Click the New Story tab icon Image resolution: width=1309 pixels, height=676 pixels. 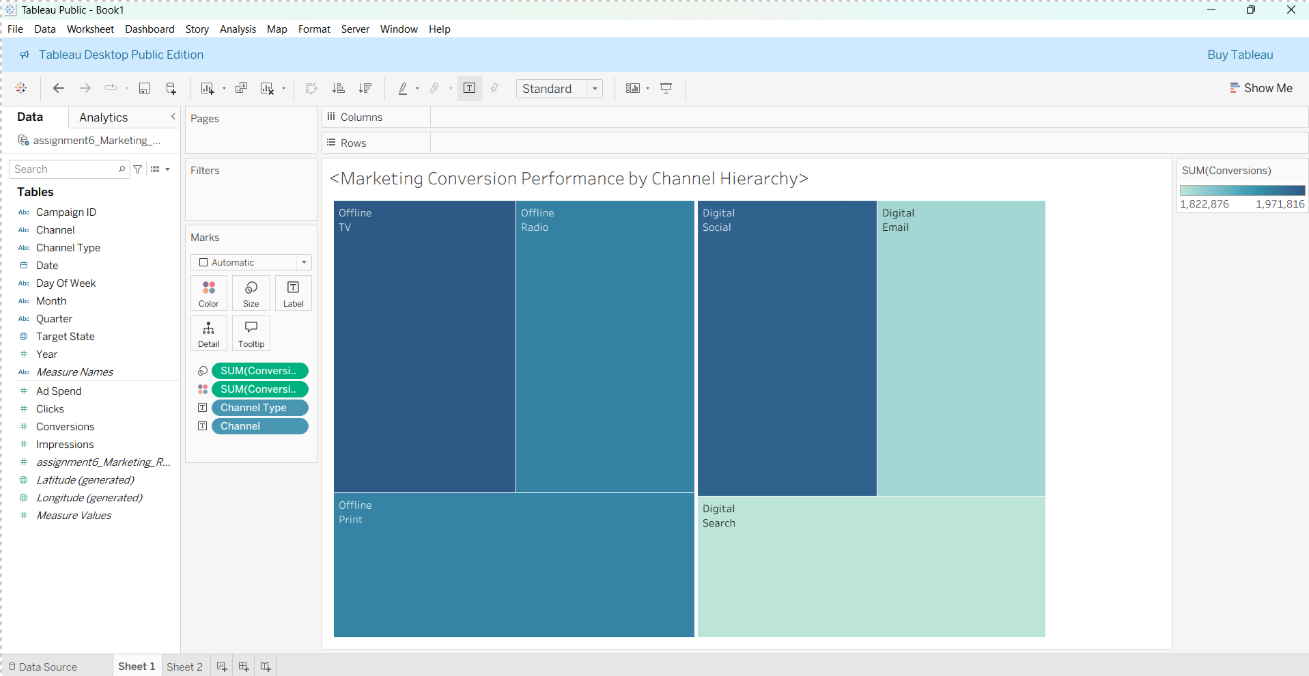pos(266,666)
